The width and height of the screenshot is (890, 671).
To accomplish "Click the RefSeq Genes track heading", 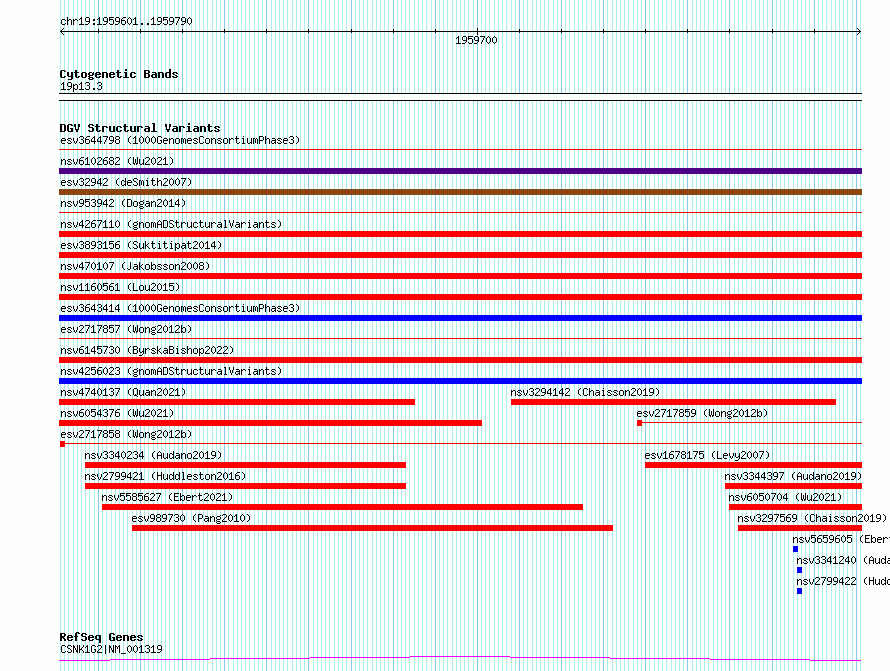I will click(x=101, y=637).
